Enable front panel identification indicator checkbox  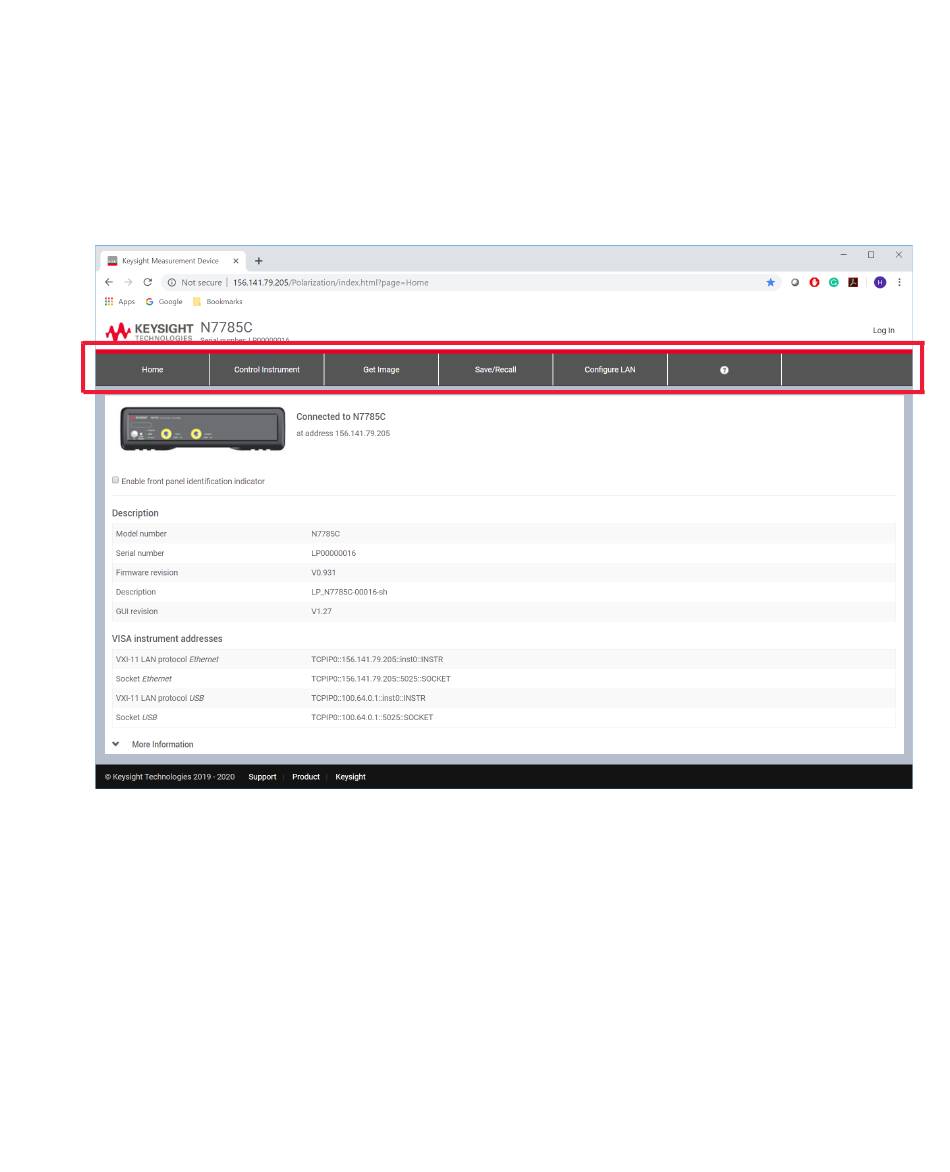116,481
